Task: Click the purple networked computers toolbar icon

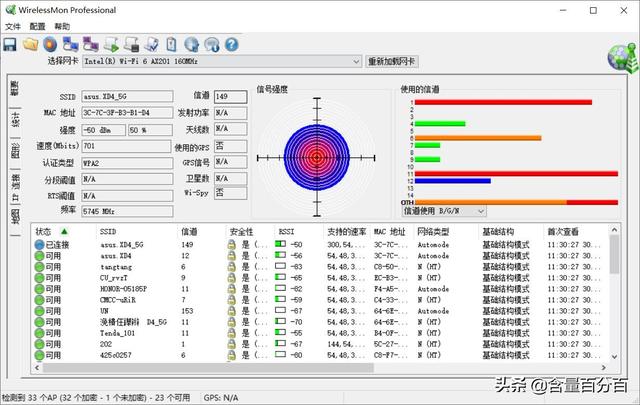Action: 91,44
